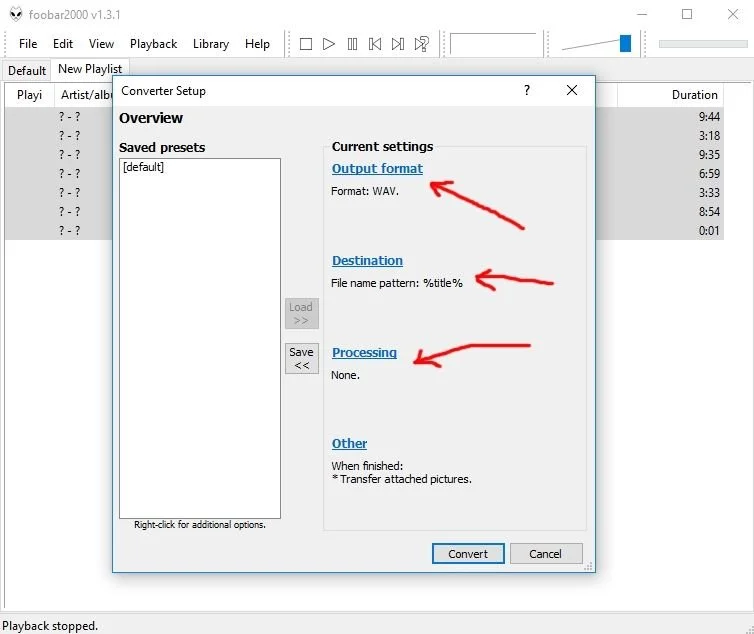The width and height of the screenshot is (754, 634).
Task: Click 'Right-click for additional options.' hint text
Action: (200, 525)
